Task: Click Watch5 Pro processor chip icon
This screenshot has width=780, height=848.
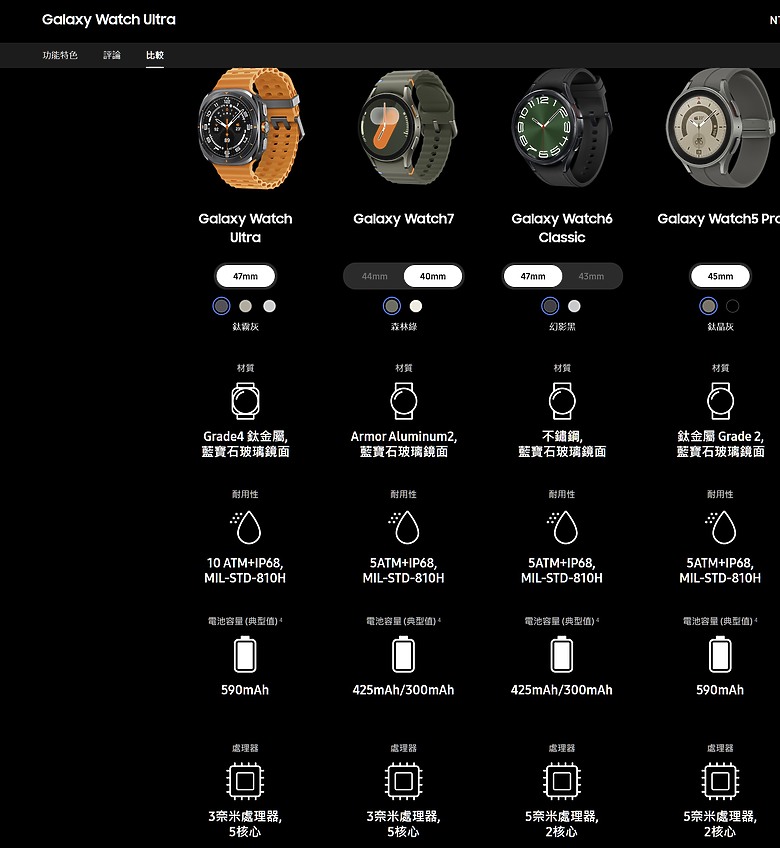Action: click(x=720, y=781)
